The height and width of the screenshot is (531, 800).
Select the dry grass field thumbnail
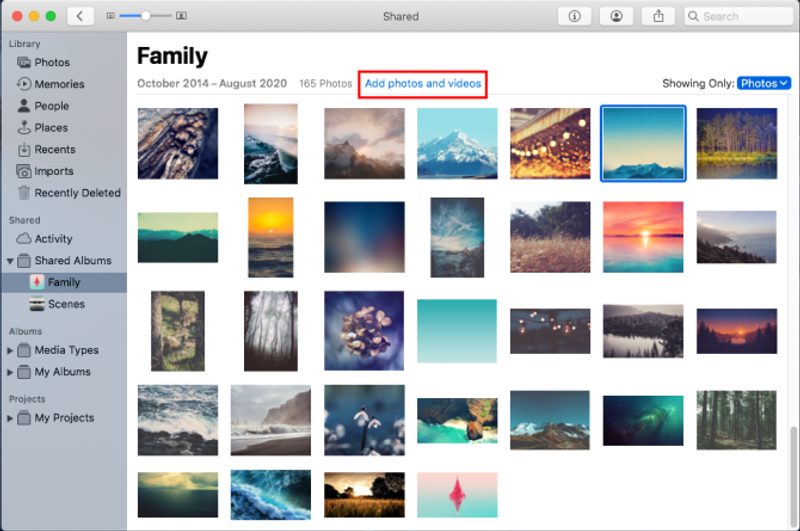(550, 237)
